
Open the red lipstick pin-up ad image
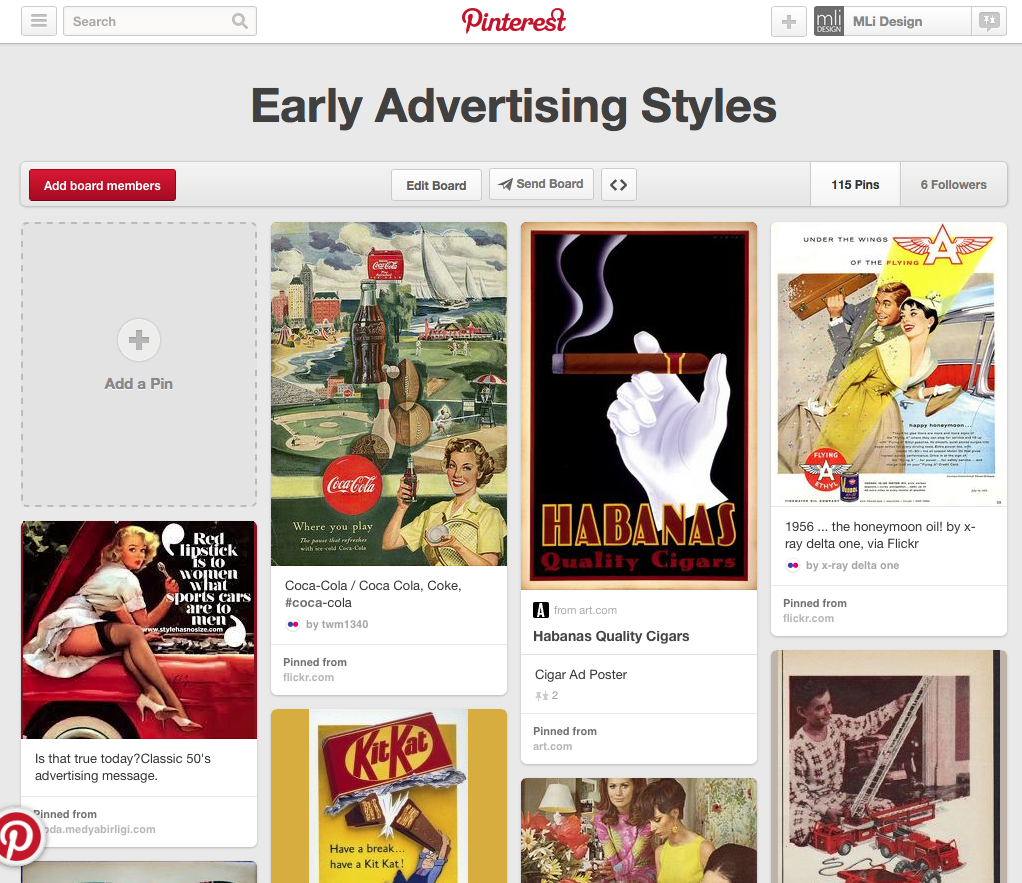point(139,630)
